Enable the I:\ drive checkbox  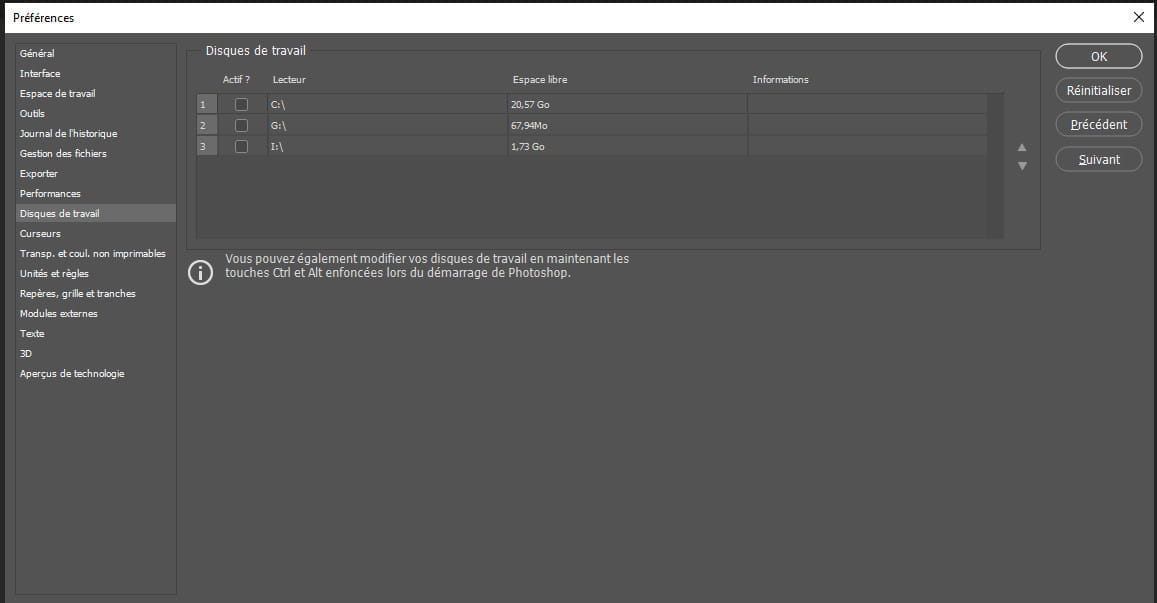pos(241,147)
